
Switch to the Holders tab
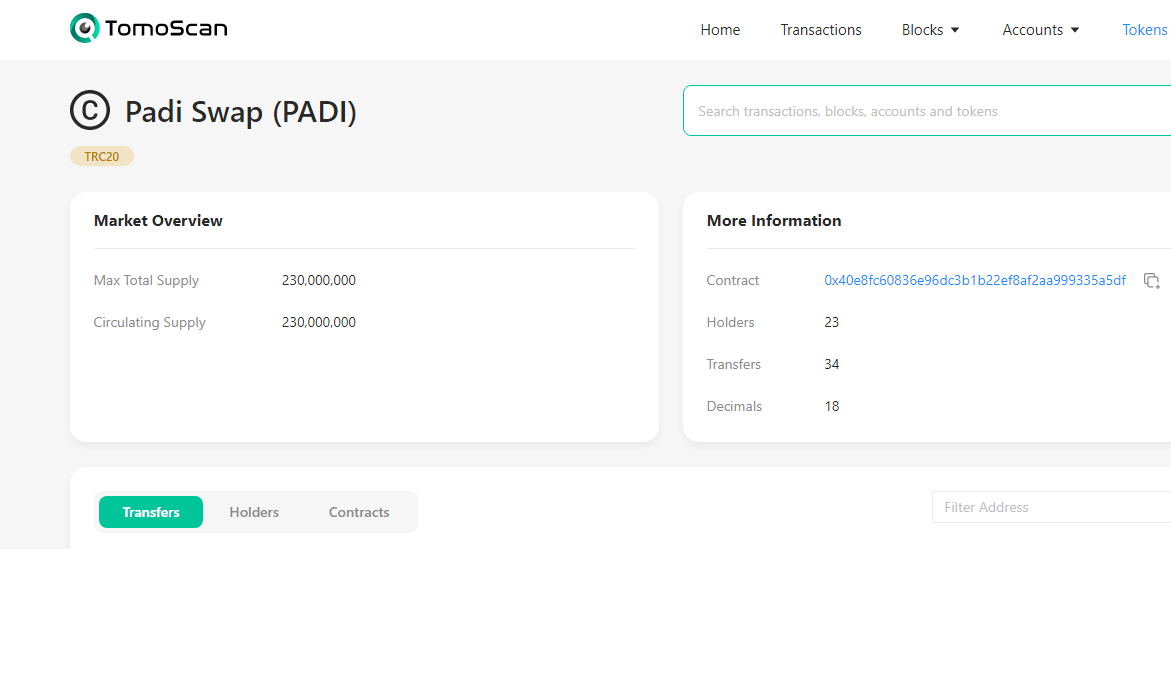(254, 512)
